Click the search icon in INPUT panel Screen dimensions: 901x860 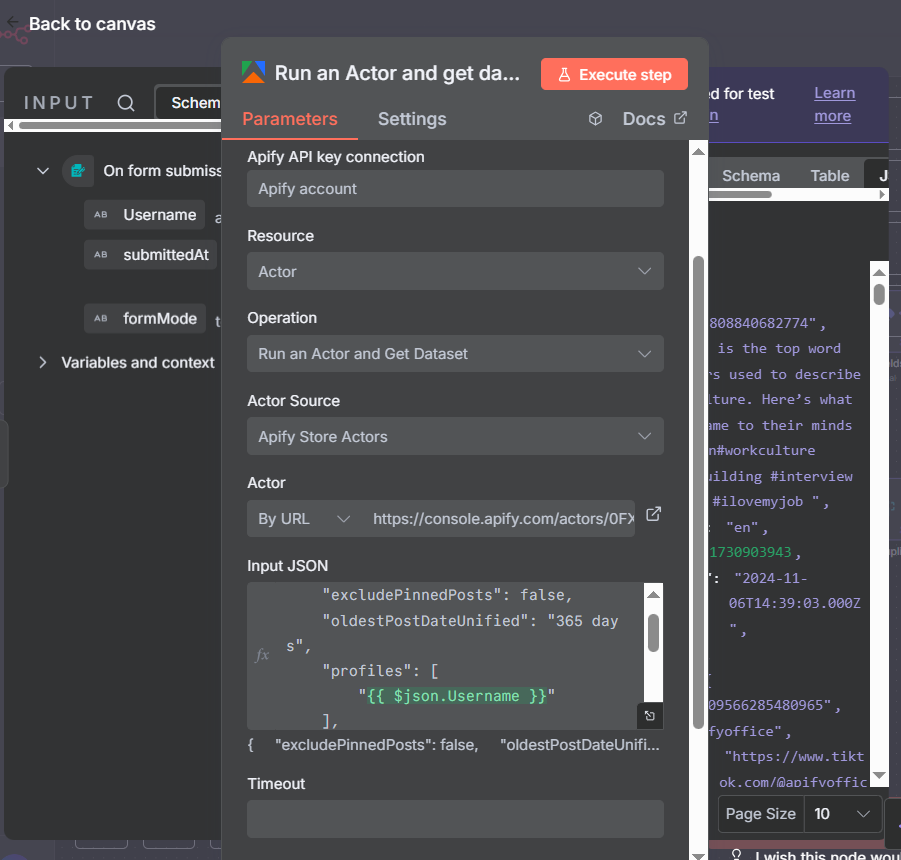(x=126, y=103)
